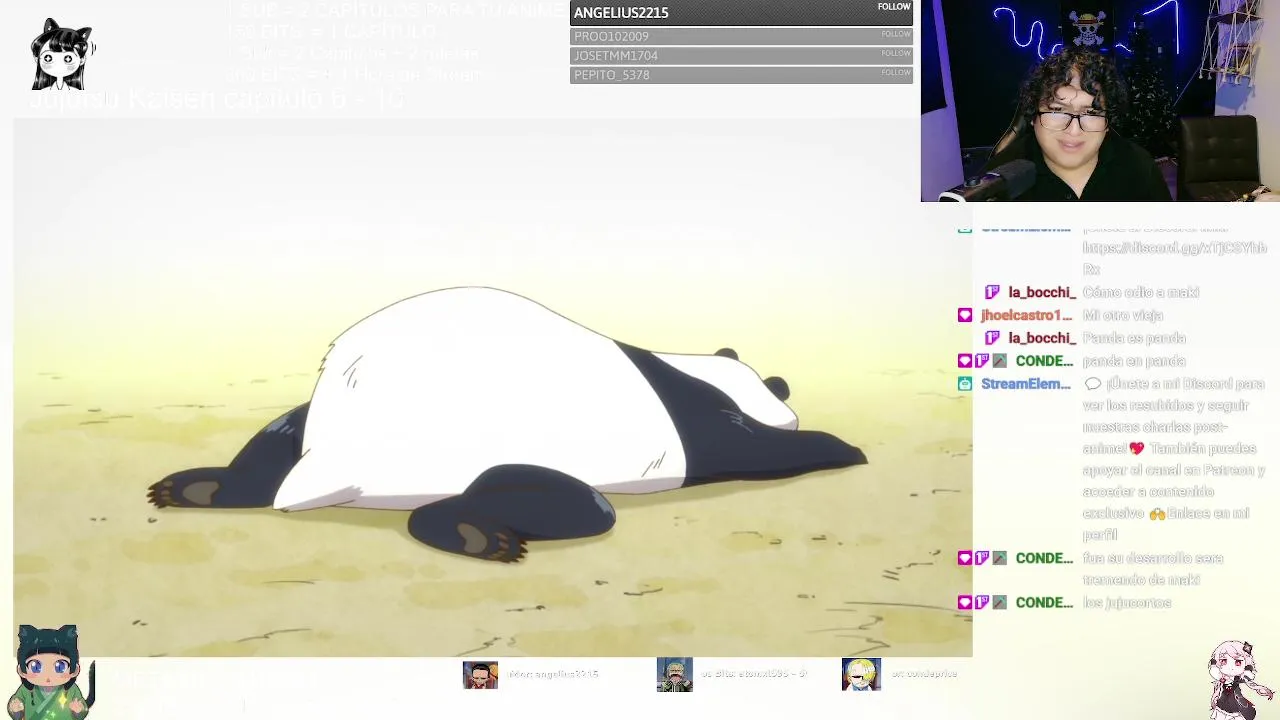Click chat message 'Mi otro vieja'
The height and width of the screenshot is (720, 1280).
(x=1122, y=315)
